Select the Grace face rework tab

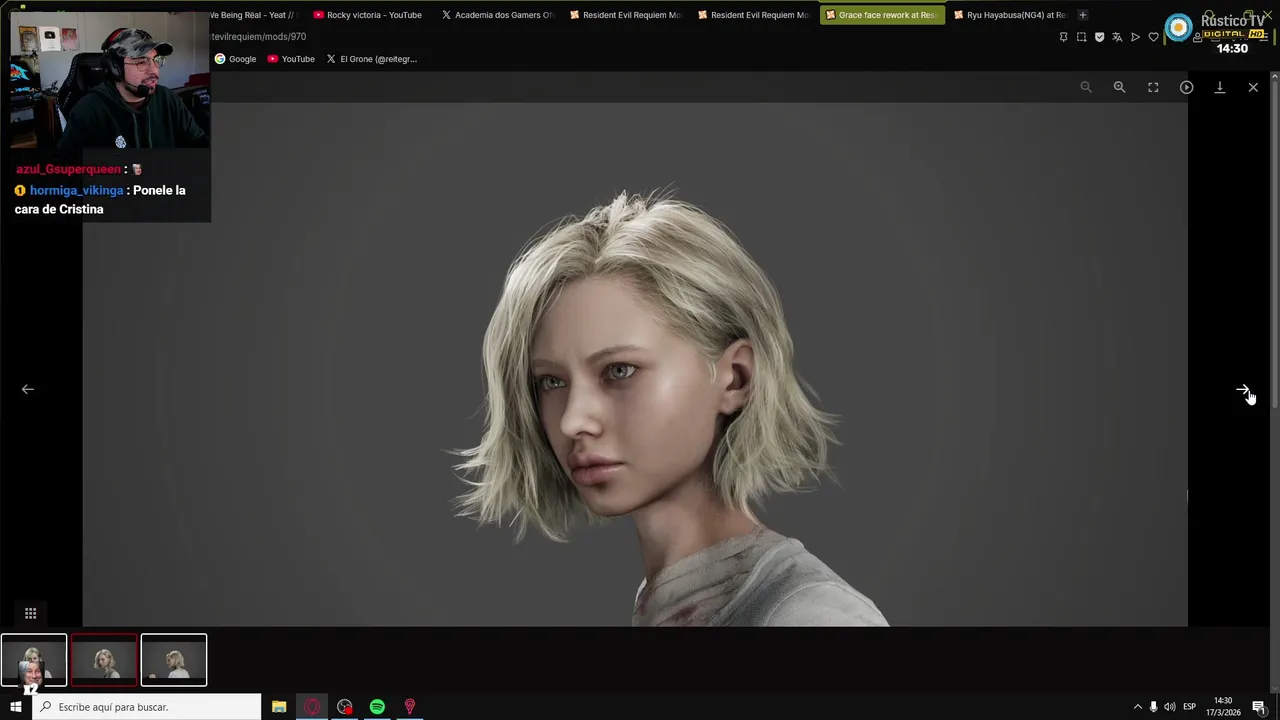click(881, 15)
